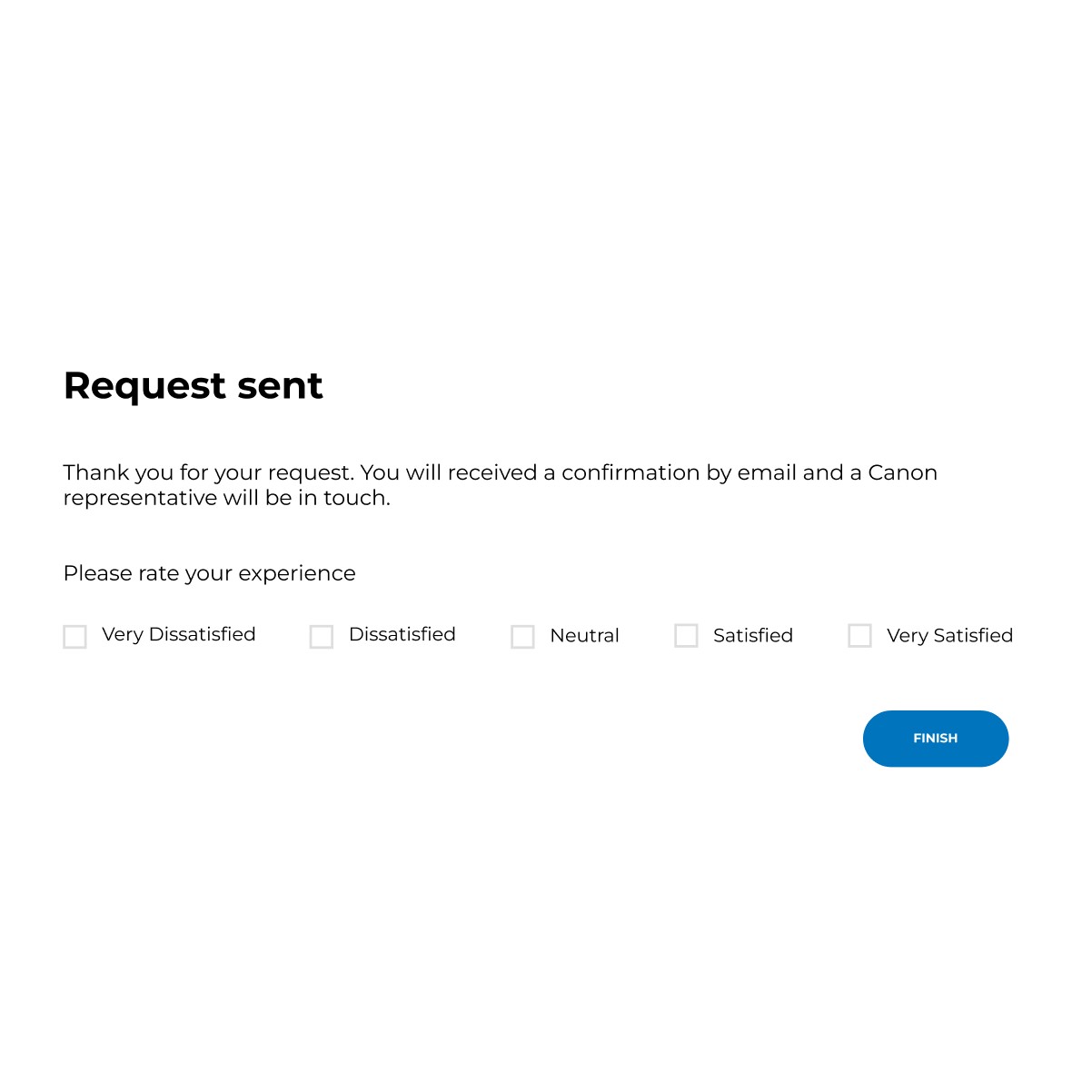Enable the Satisfied checkbox
The height and width of the screenshot is (1092, 1092).
point(686,636)
